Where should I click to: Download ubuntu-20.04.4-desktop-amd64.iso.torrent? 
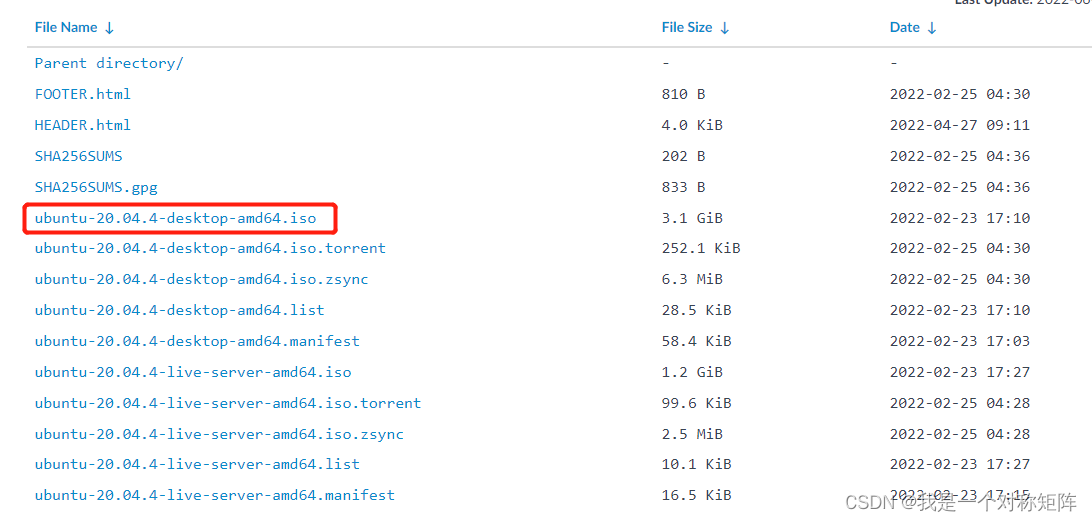pos(210,248)
